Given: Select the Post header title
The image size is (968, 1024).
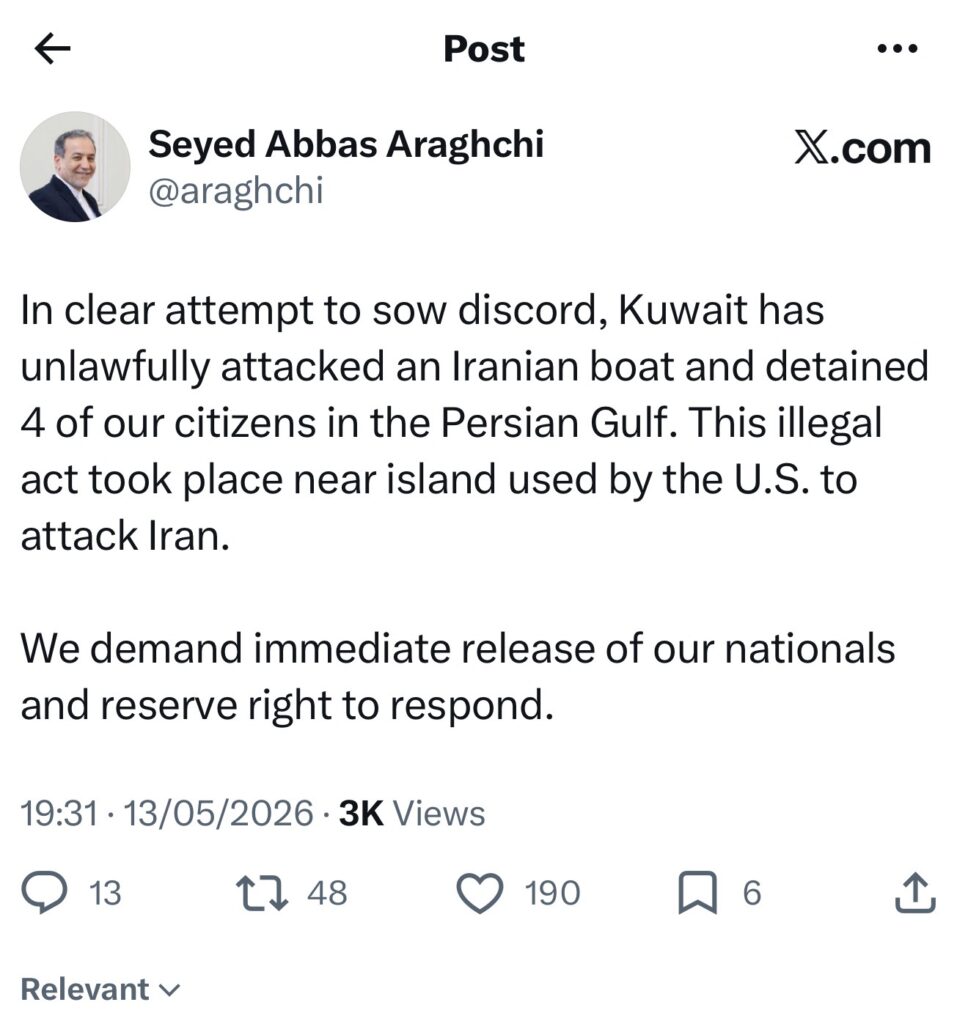Looking at the screenshot, I should point(484,49).
